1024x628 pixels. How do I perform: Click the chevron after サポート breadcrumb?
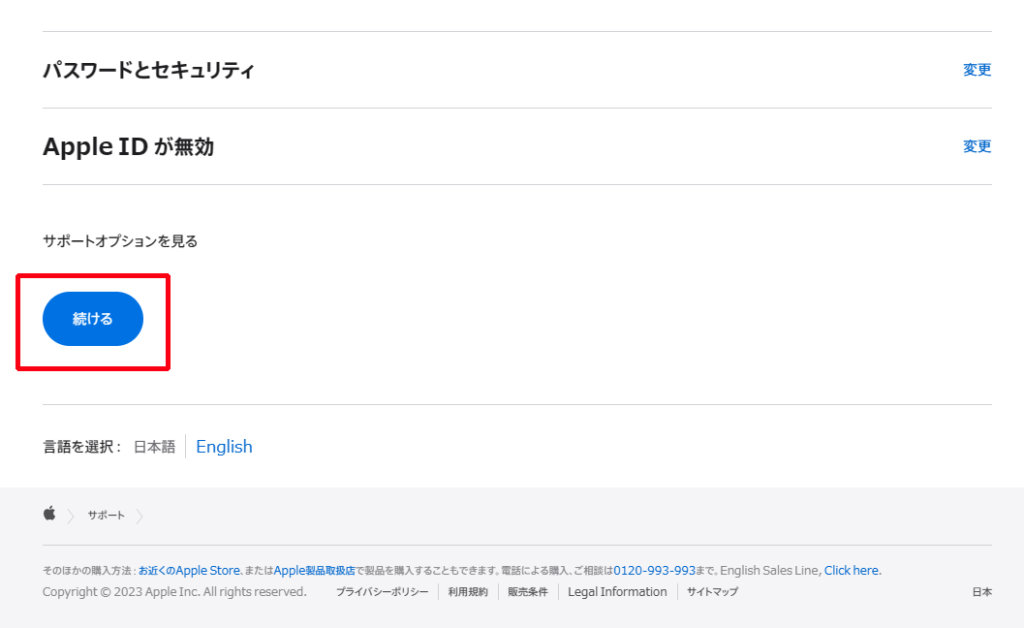tap(140, 515)
